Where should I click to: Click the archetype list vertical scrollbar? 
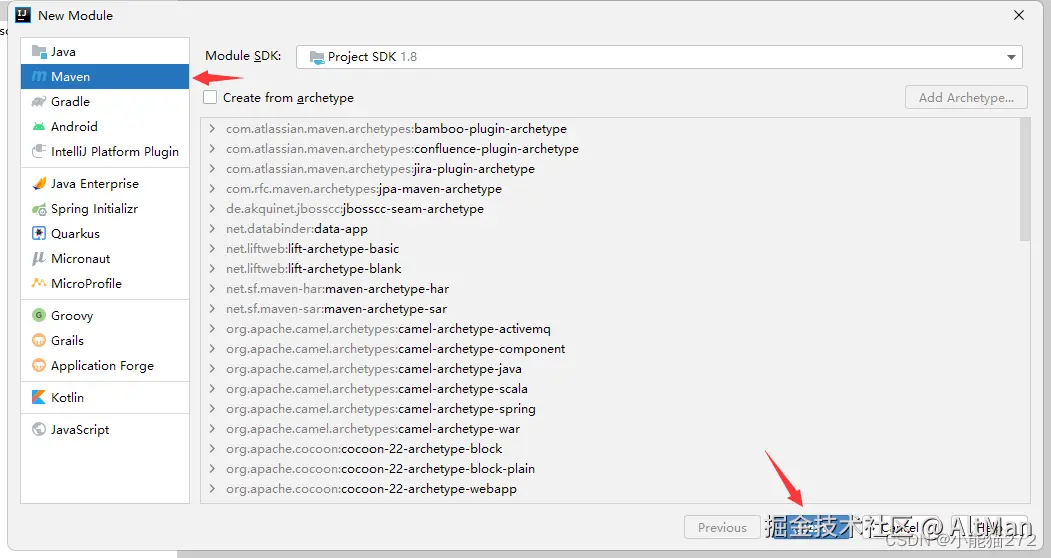[1024, 180]
